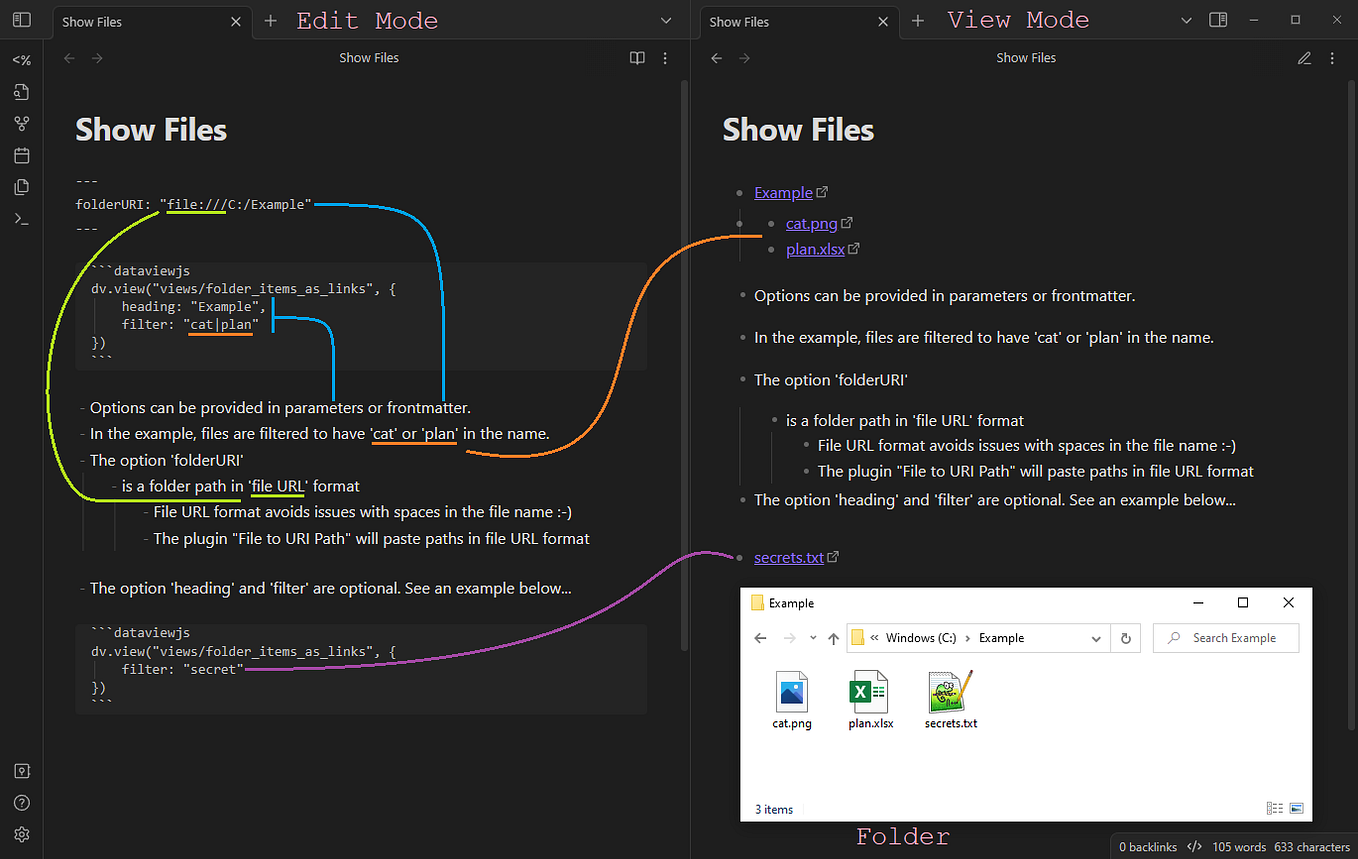Click the Search Example field
This screenshot has height=859, width=1358.
point(1226,638)
